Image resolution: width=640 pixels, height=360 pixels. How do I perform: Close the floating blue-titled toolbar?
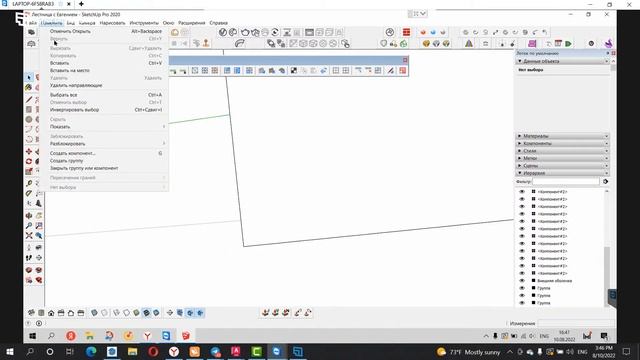click(404, 60)
